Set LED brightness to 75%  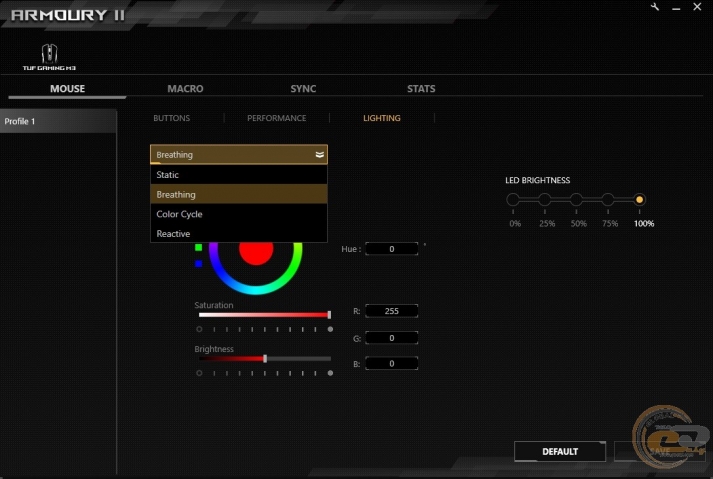pos(608,199)
